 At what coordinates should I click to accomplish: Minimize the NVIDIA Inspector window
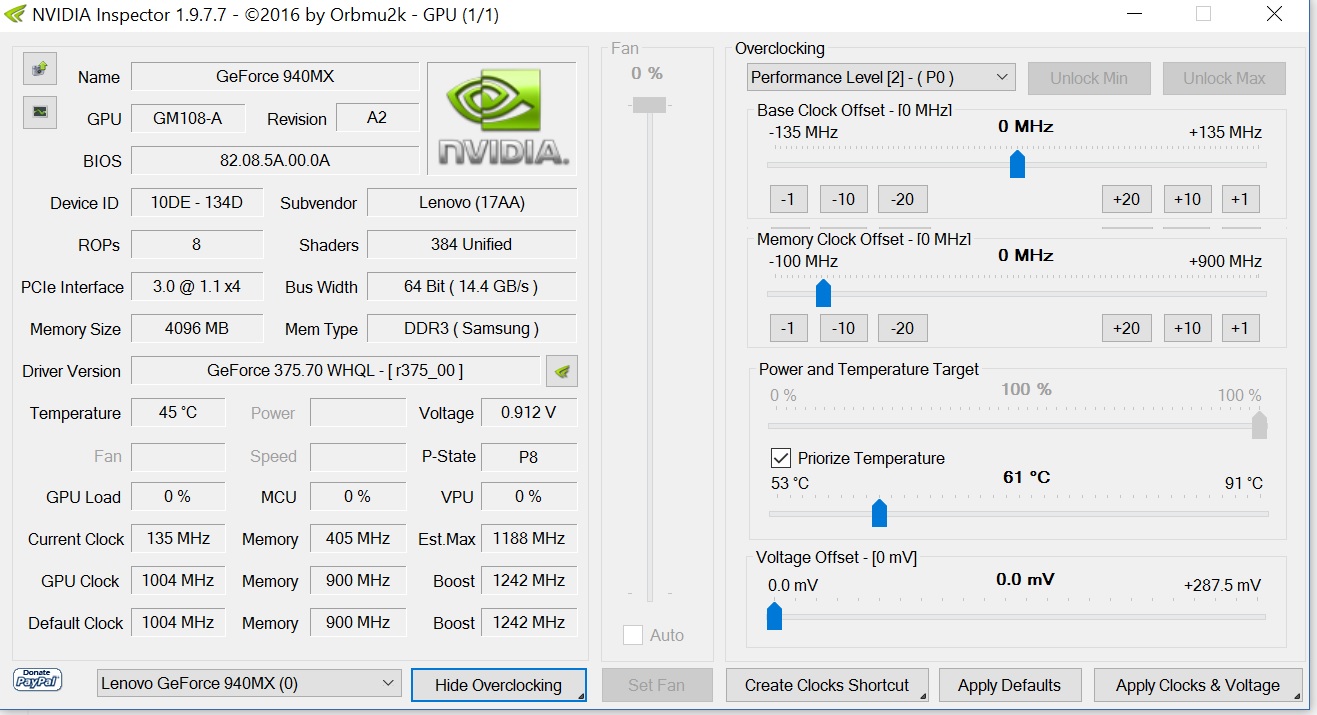point(1135,14)
